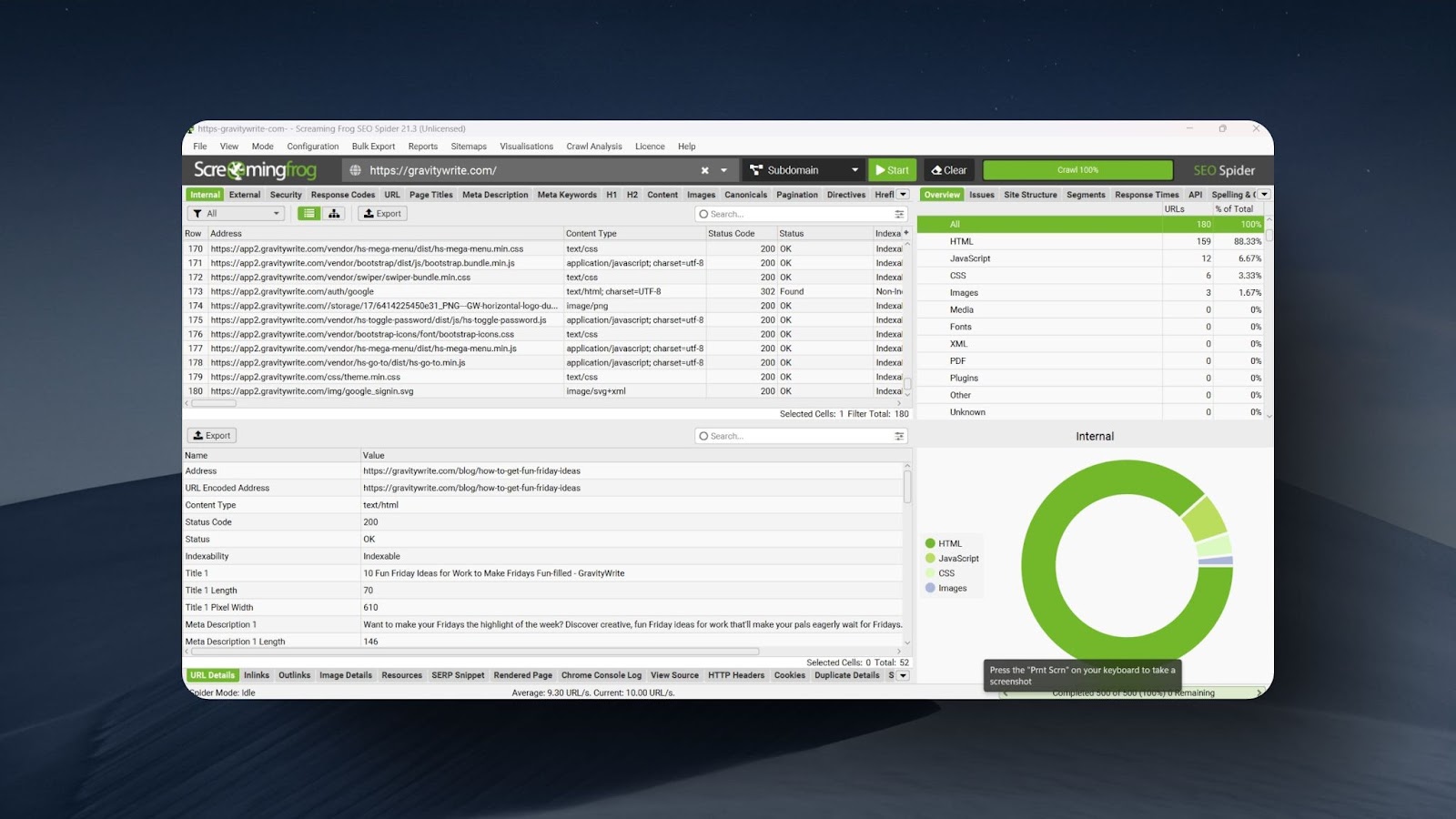The width and height of the screenshot is (1456, 819).
Task: Click the Screaming Frog logo
Action: point(255,170)
